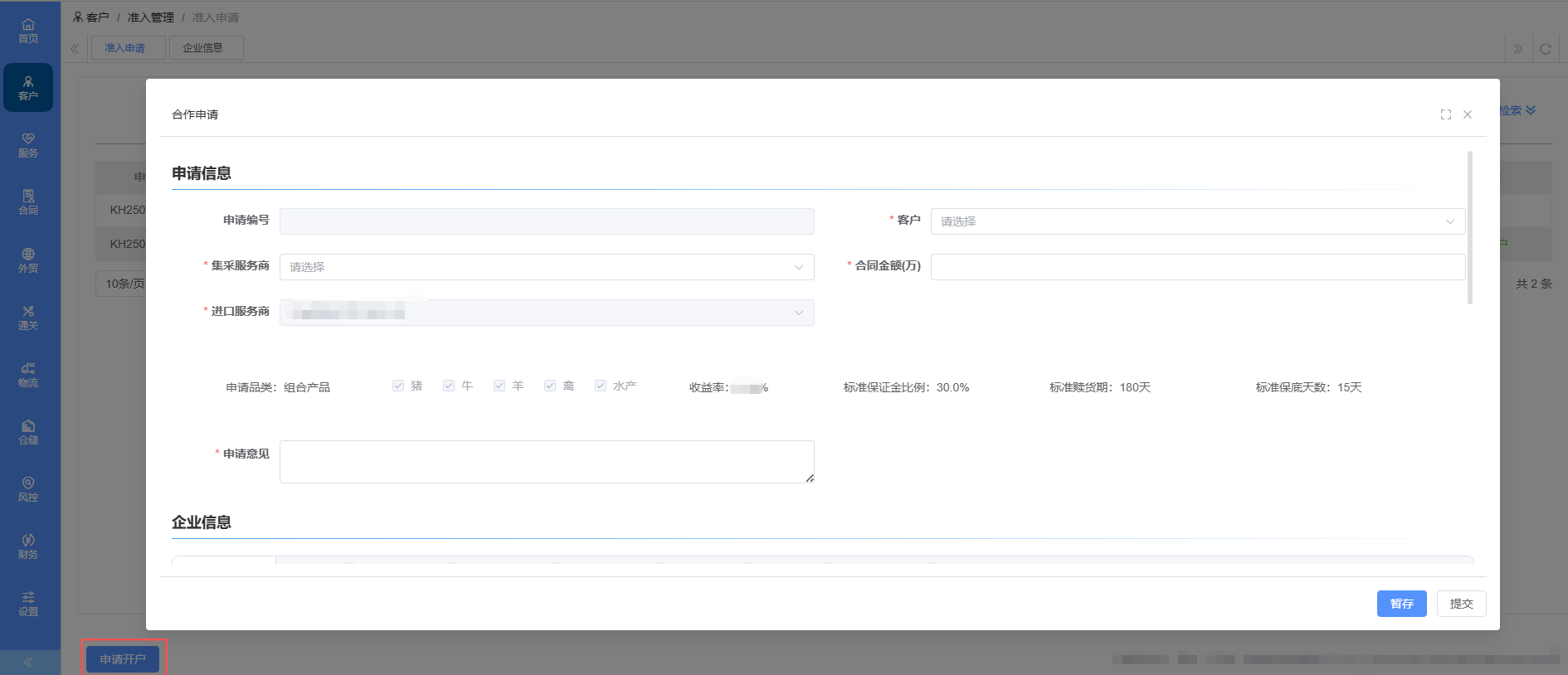The image size is (1568, 675).
Task: Open the 风控 risk control icon
Action: click(x=28, y=489)
